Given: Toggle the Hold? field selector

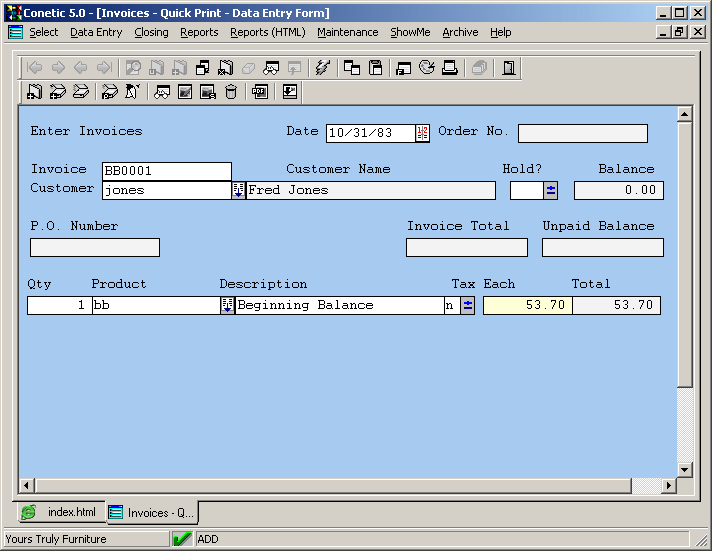Looking at the screenshot, I should point(551,190).
